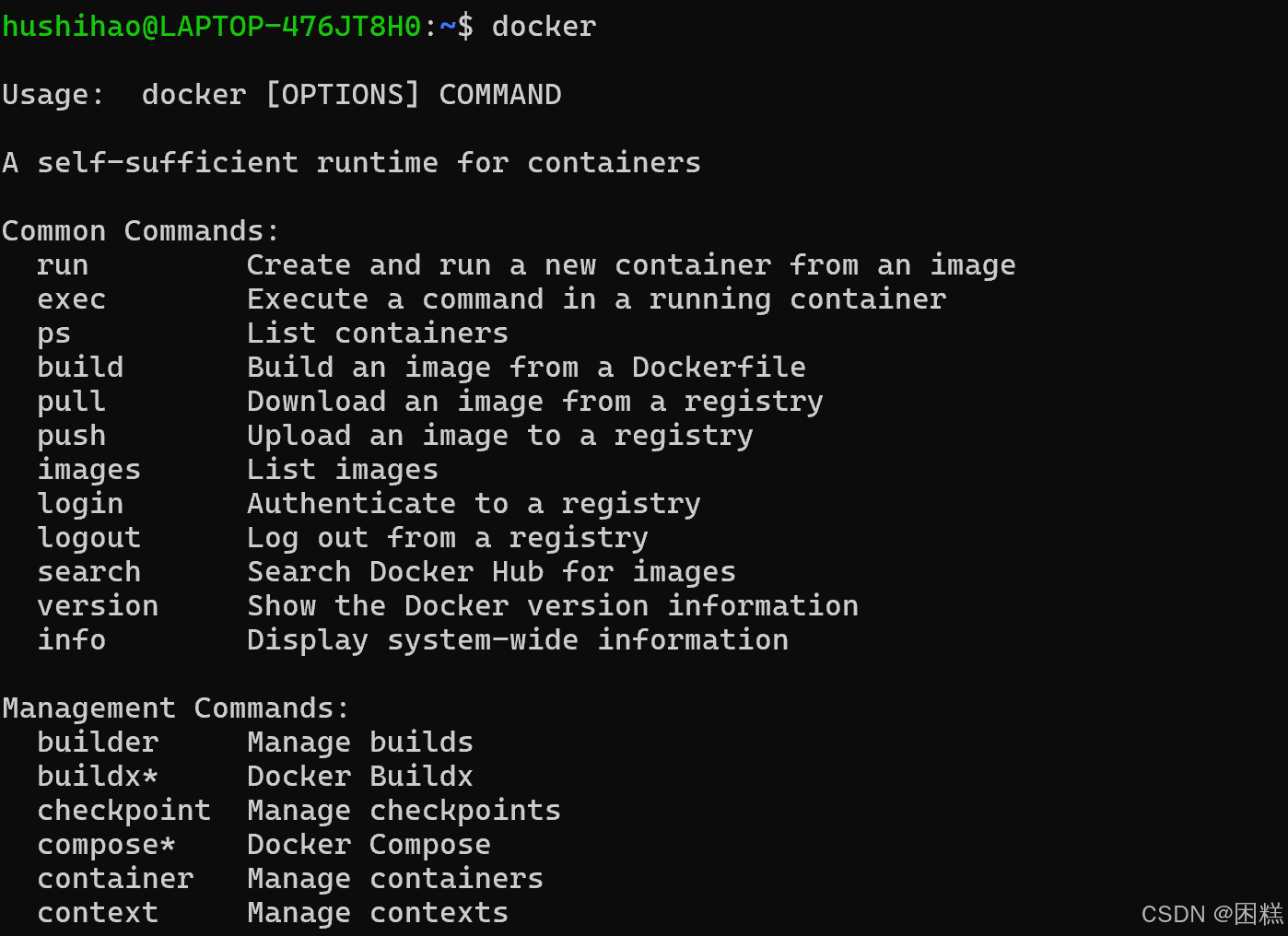Click the 'compose*' management command

106,845
